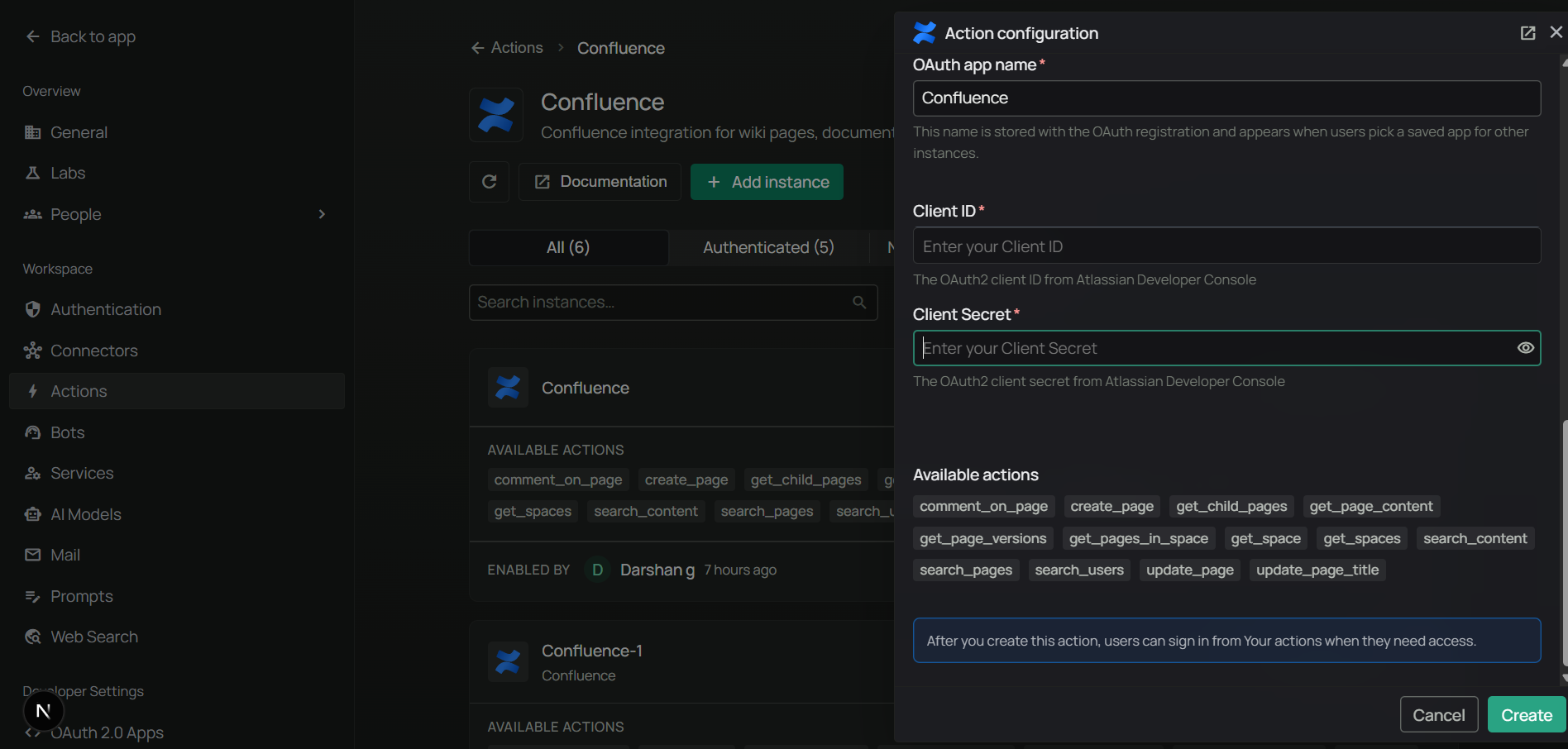The image size is (1568, 749).
Task: Click the Search instances field
Action: click(x=673, y=303)
